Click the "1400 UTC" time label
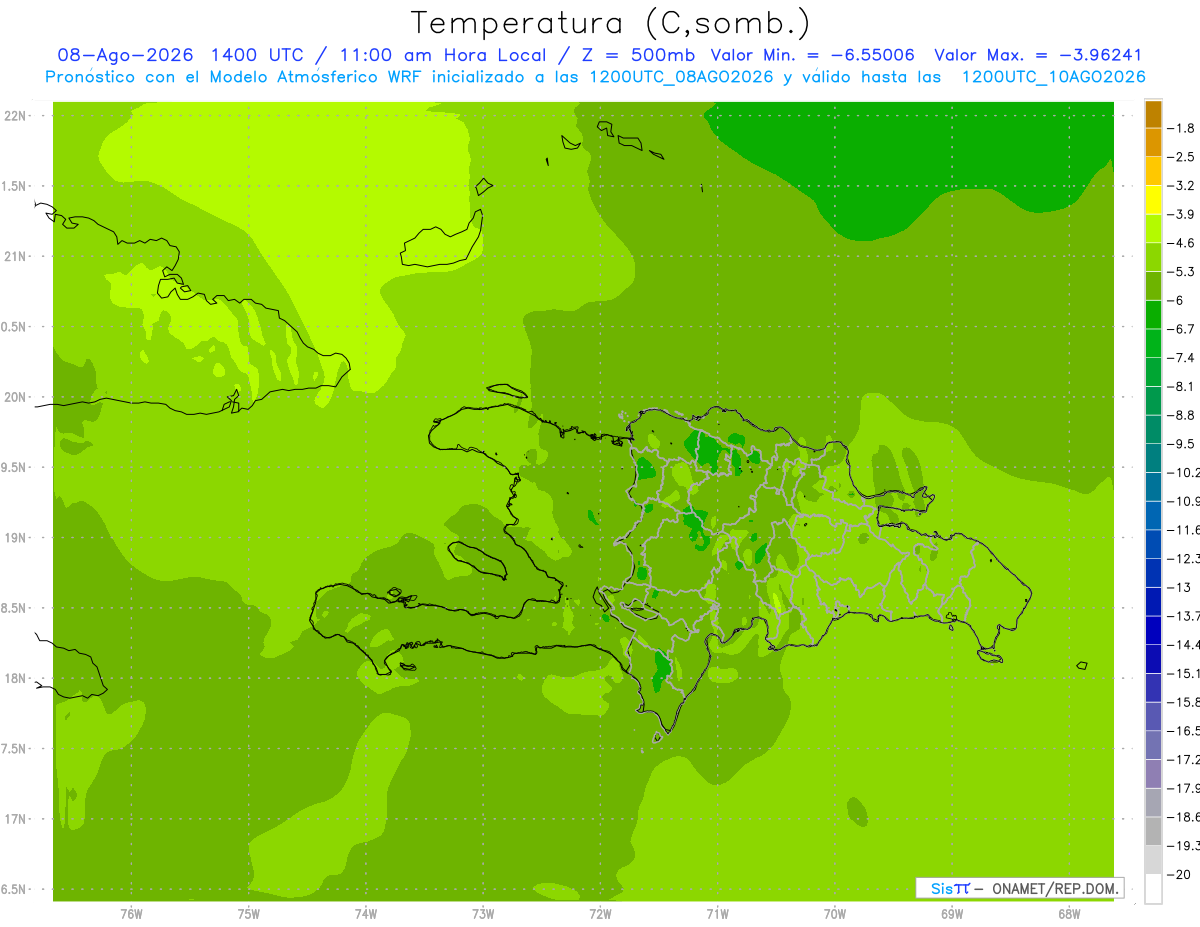The height and width of the screenshot is (927, 1200). pyautogui.click(x=256, y=56)
